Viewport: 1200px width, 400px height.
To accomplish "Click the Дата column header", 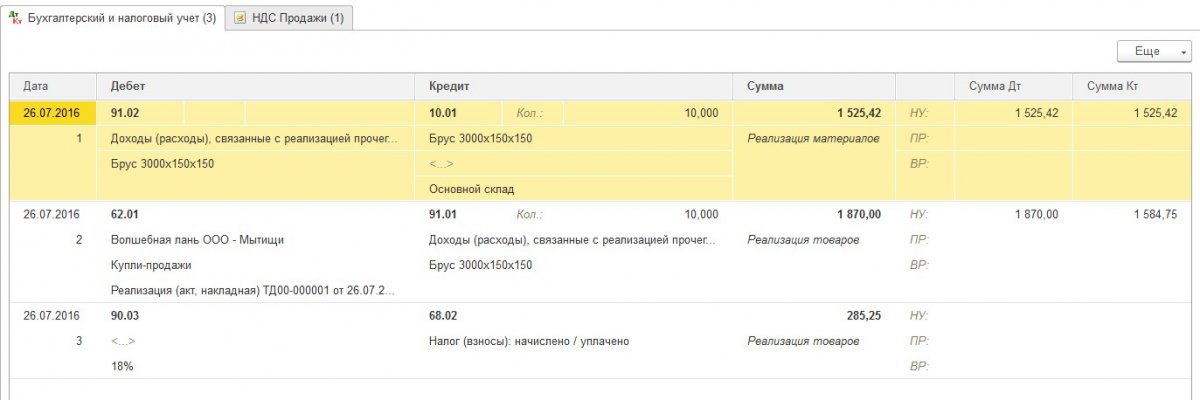I will click(x=53, y=87).
